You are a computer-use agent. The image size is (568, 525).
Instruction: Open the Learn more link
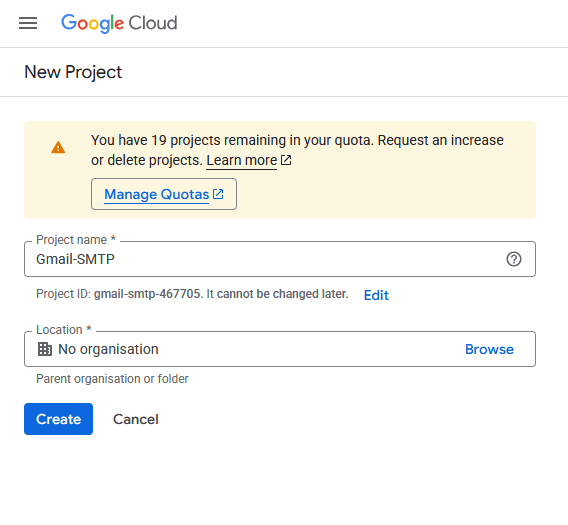(242, 160)
